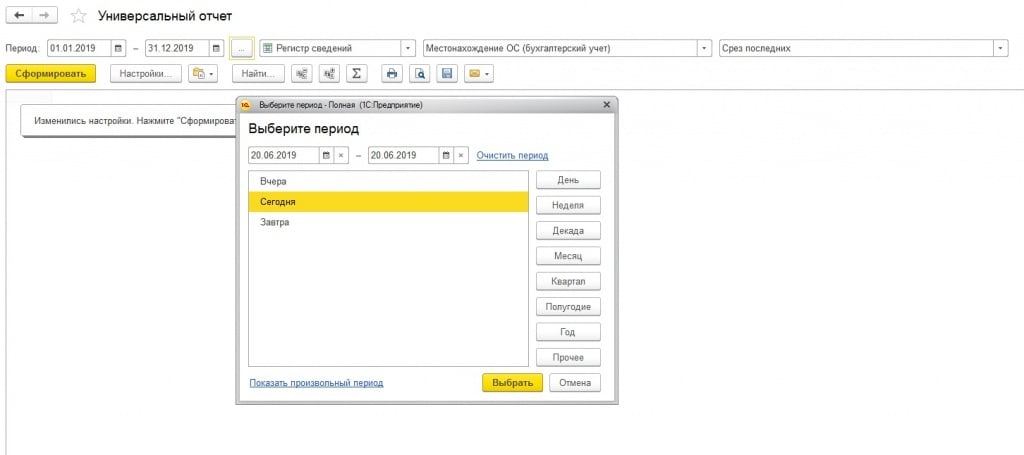Click the yellow 'Выбрать' button

tap(512, 383)
